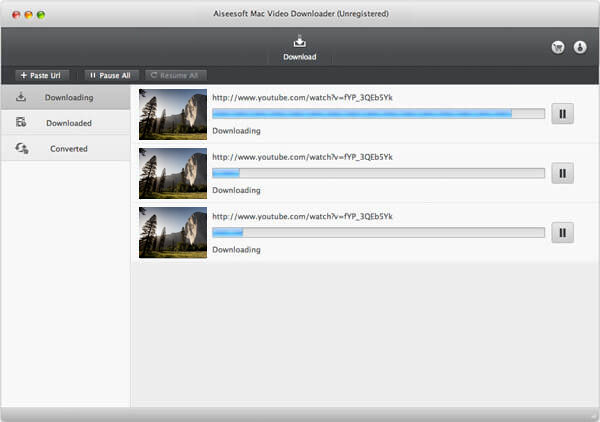Click the green zoom window button
This screenshot has width=600, height=422.
(x=41, y=15)
